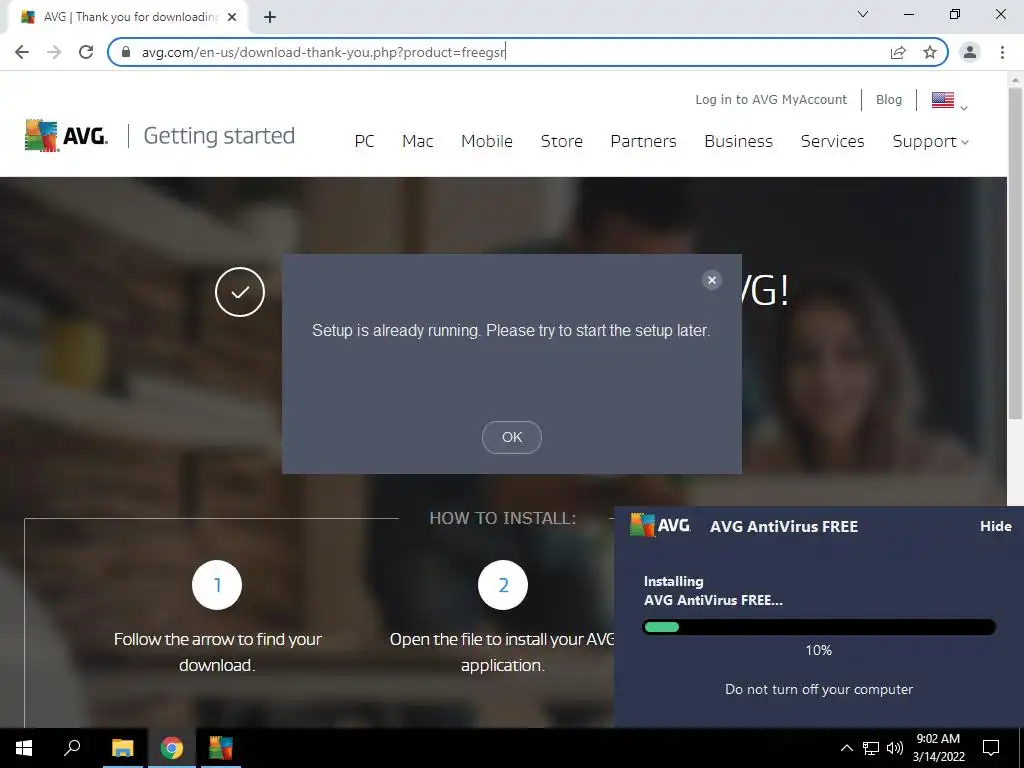1024x768 pixels.
Task: Open the Windows Start menu
Action: 24,748
